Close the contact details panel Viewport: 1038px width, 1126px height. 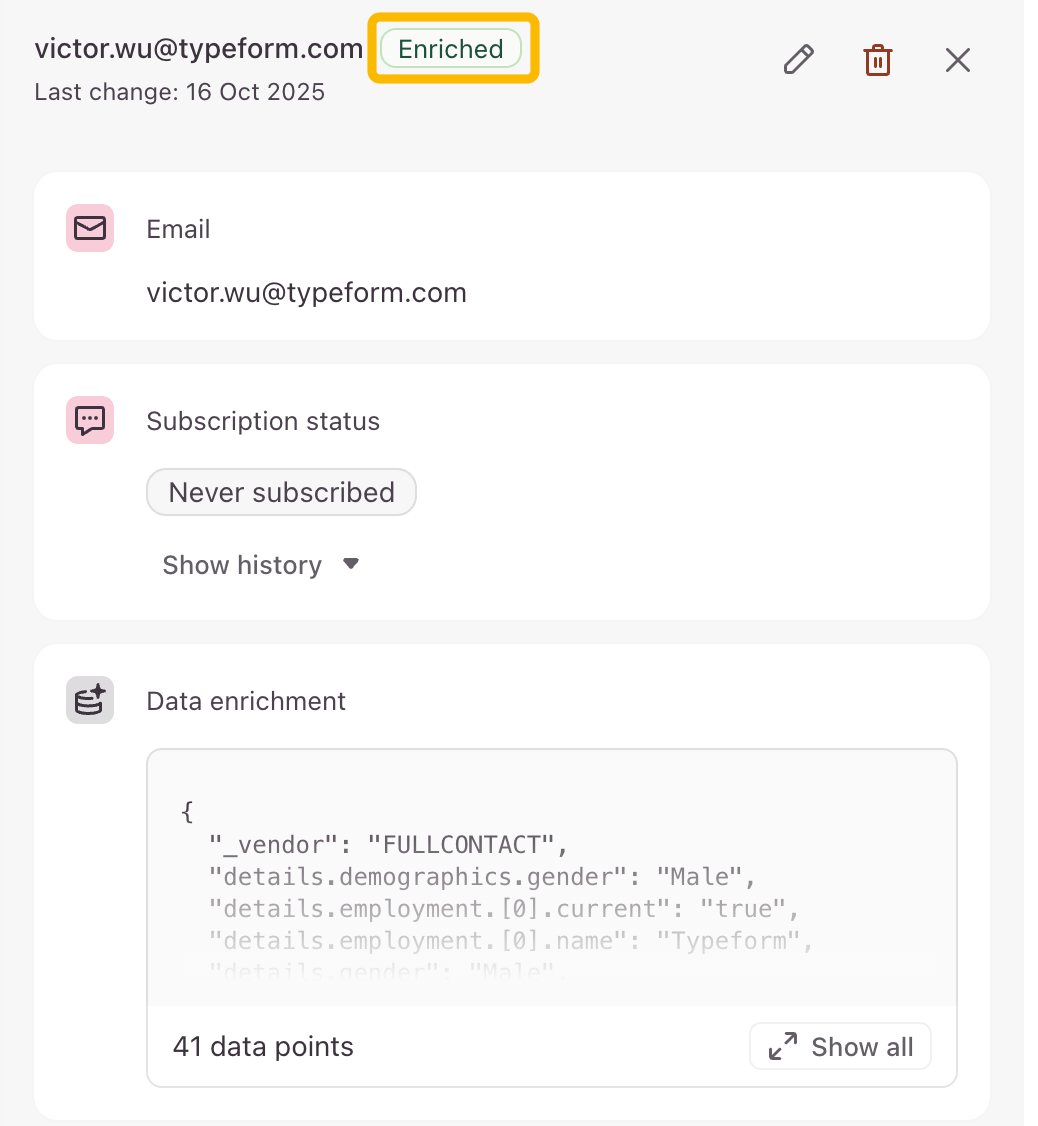point(957,60)
